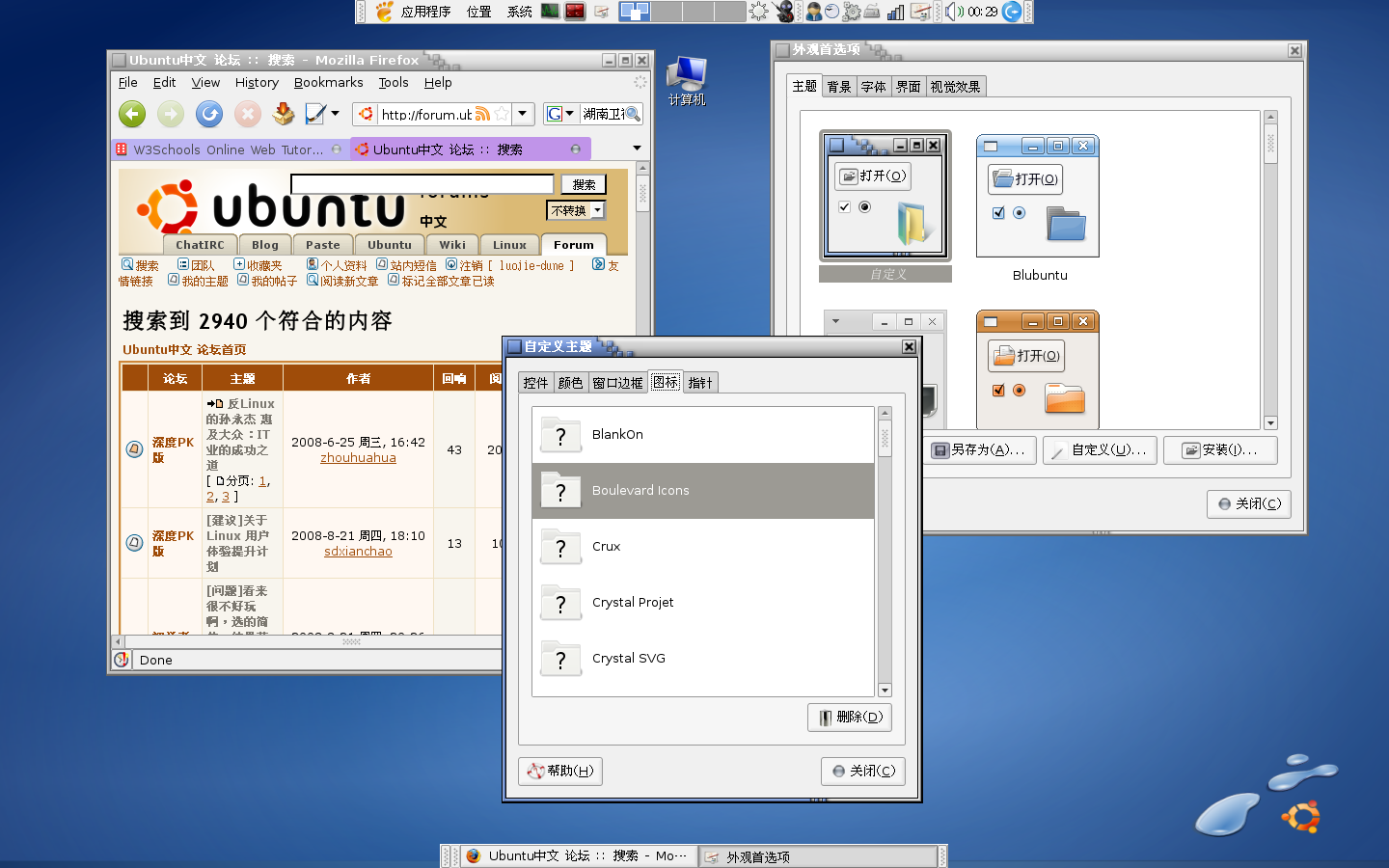
Task: Click the volume speaker icon in top panel
Action: tap(954, 12)
